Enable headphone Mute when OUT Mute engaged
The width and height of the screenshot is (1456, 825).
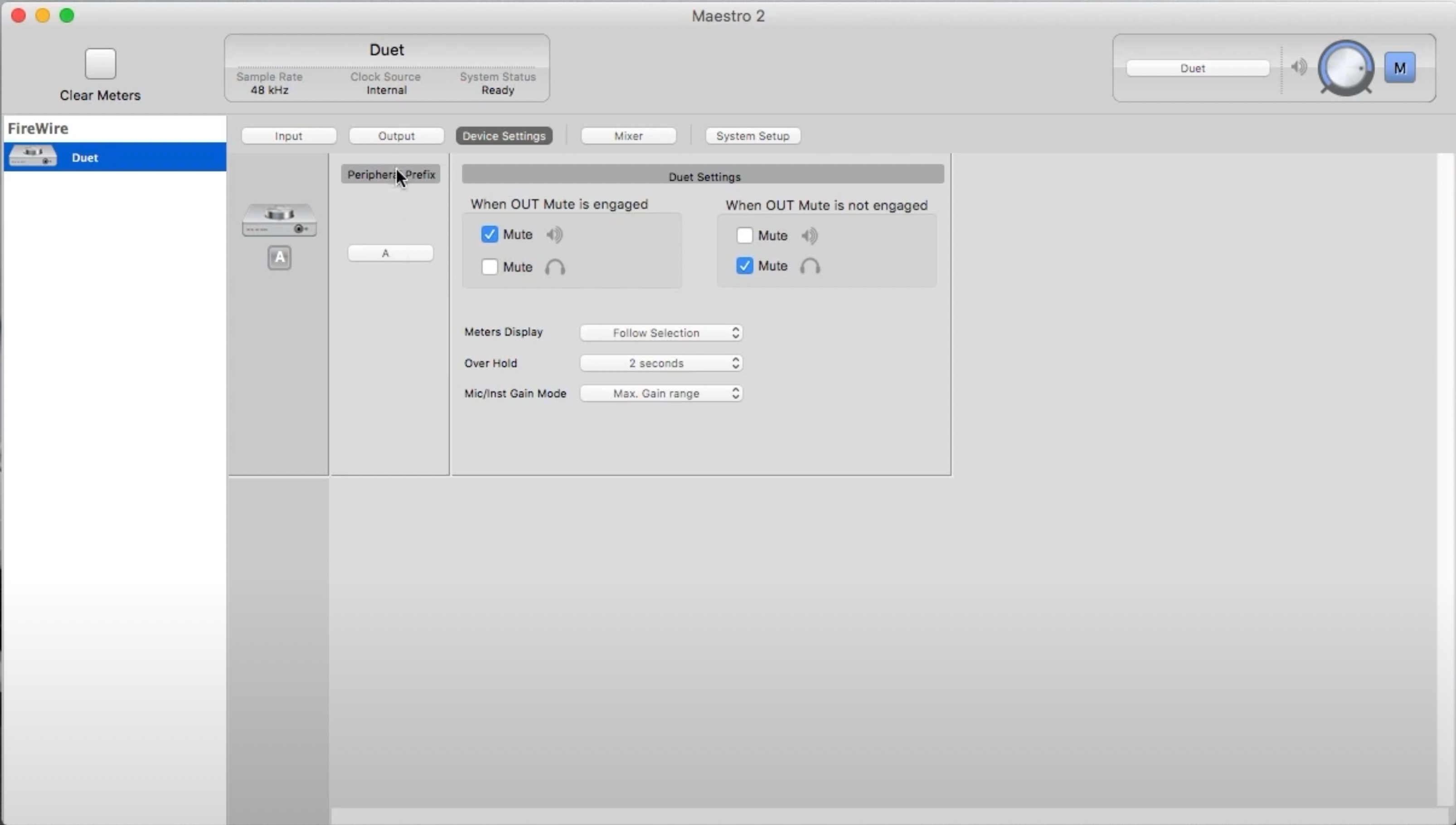click(x=490, y=267)
